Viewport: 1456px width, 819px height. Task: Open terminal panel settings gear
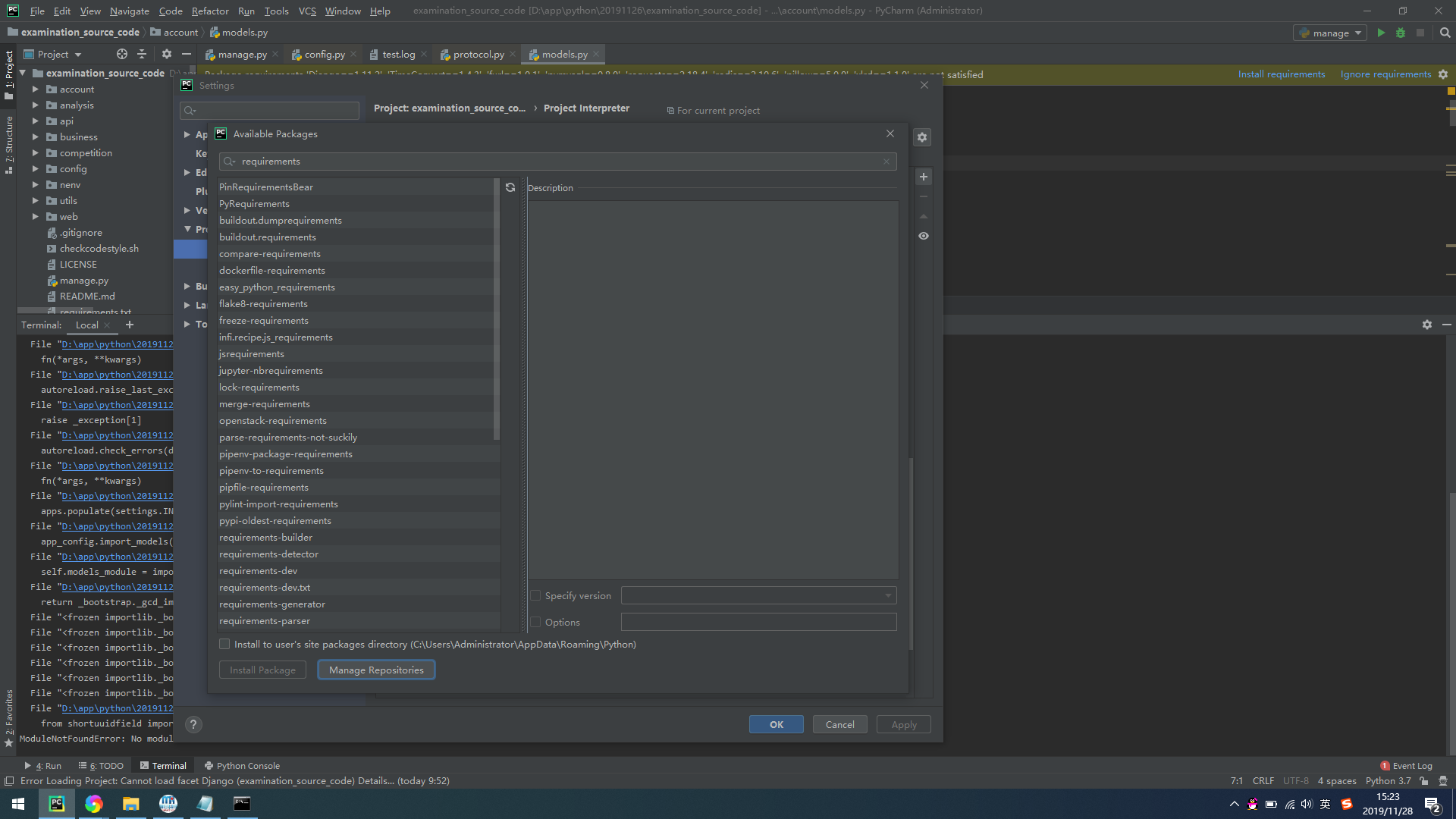coord(1427,325)
